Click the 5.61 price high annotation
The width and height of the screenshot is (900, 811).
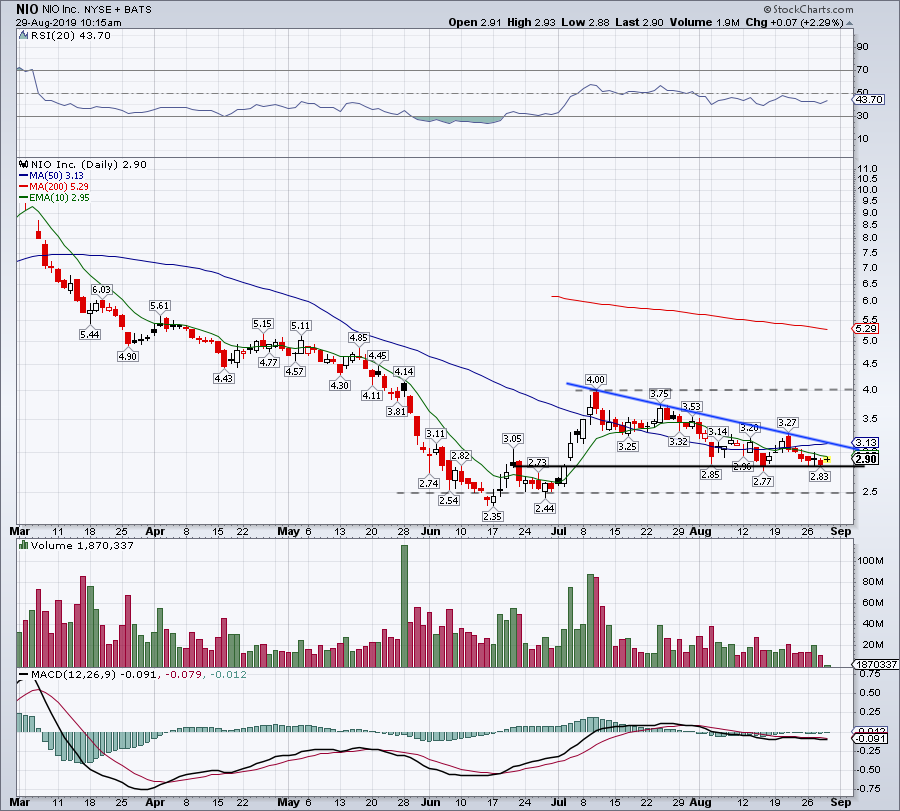point(160,306)
